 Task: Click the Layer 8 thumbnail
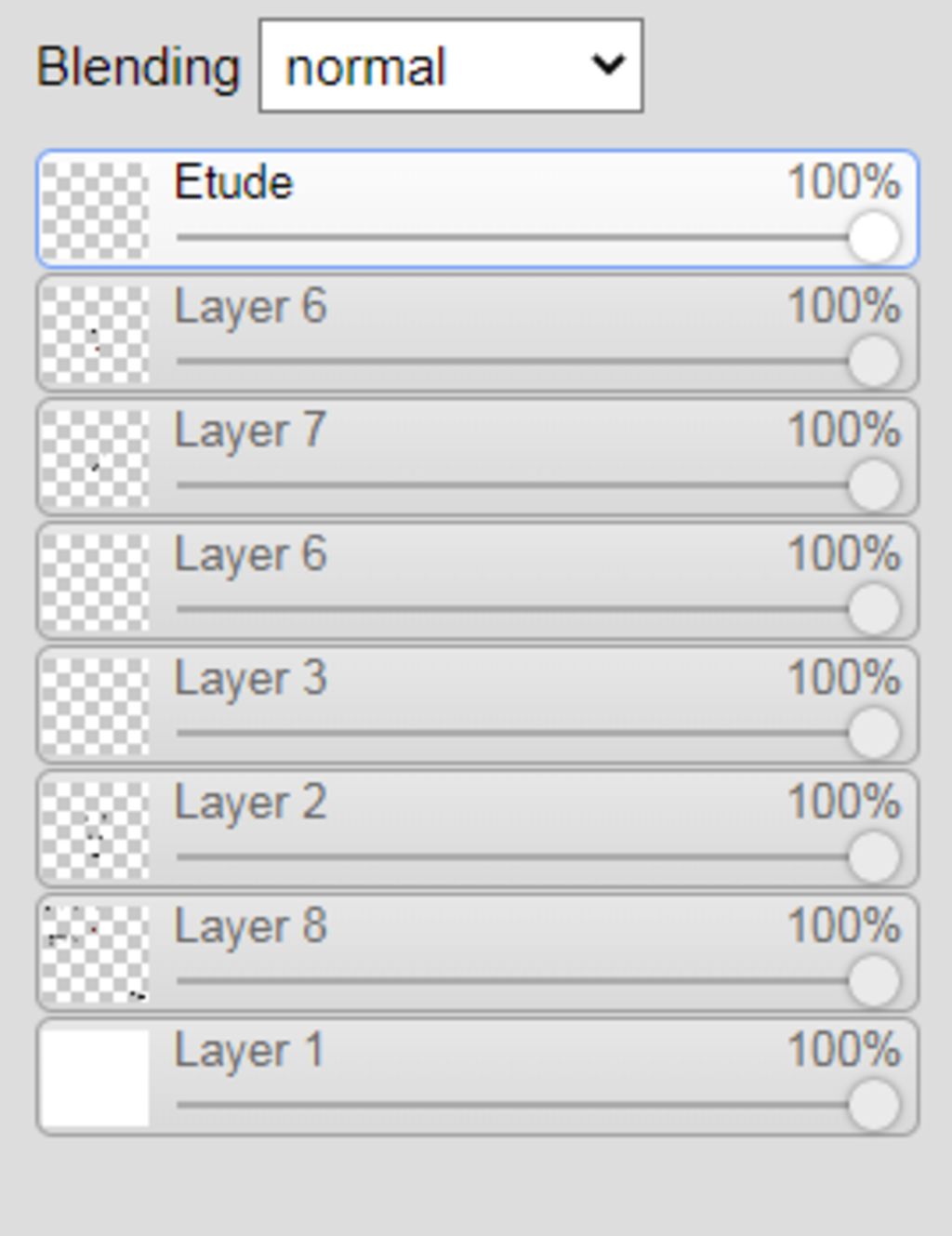pyautogui.click(x=96, y=955)
